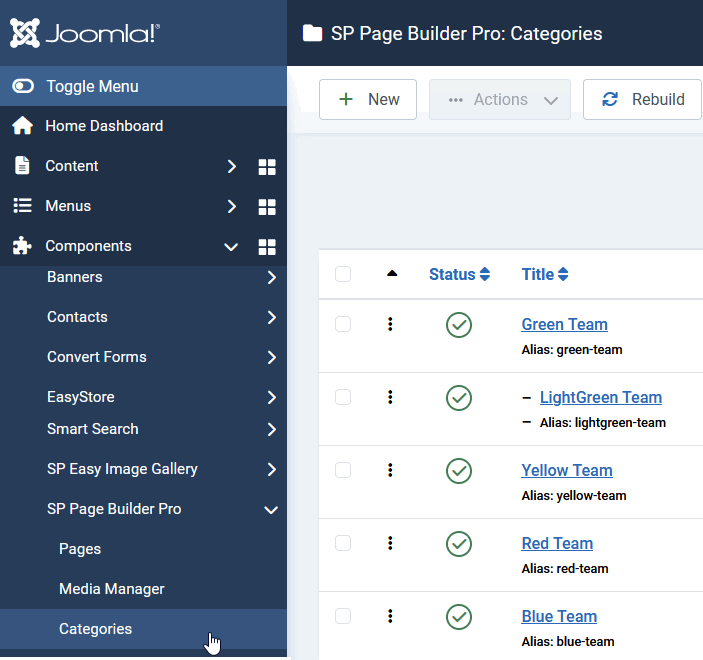Click Blue Team reorder dots handle
703x660 pixels.
[x=390, y=616]
